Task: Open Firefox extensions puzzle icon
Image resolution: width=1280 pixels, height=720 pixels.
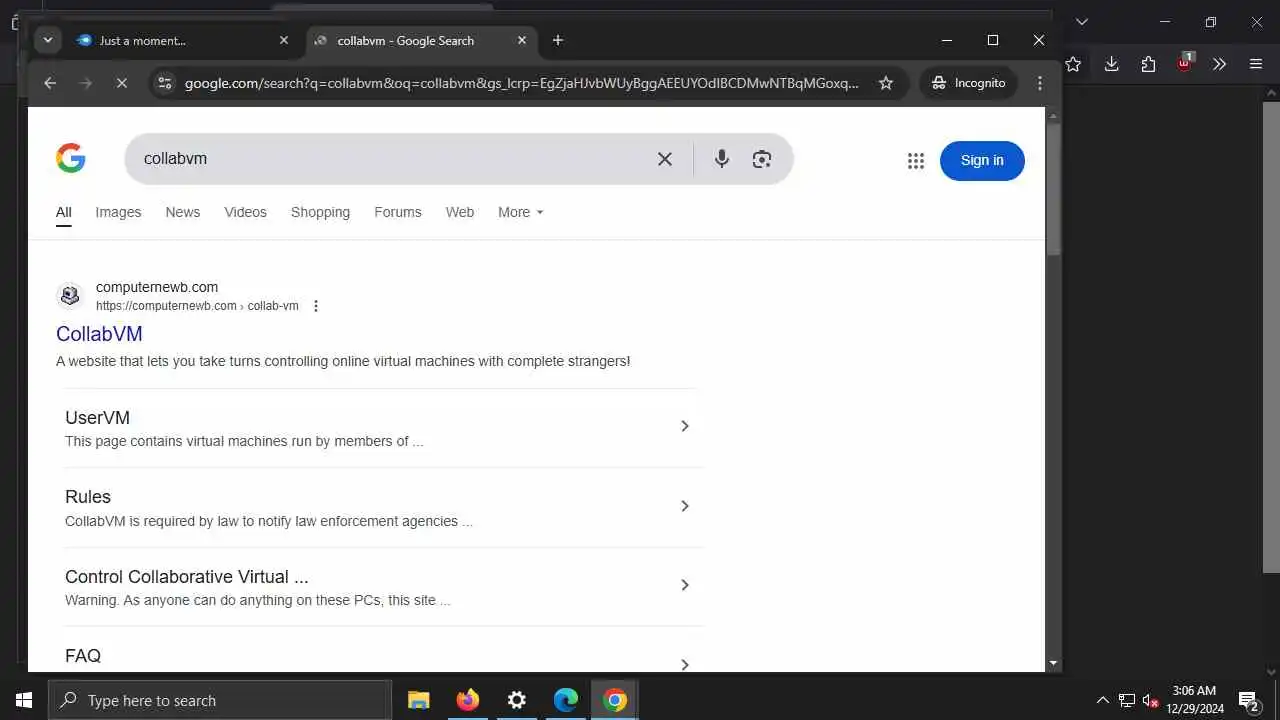Action: [x=1148, y=64]
